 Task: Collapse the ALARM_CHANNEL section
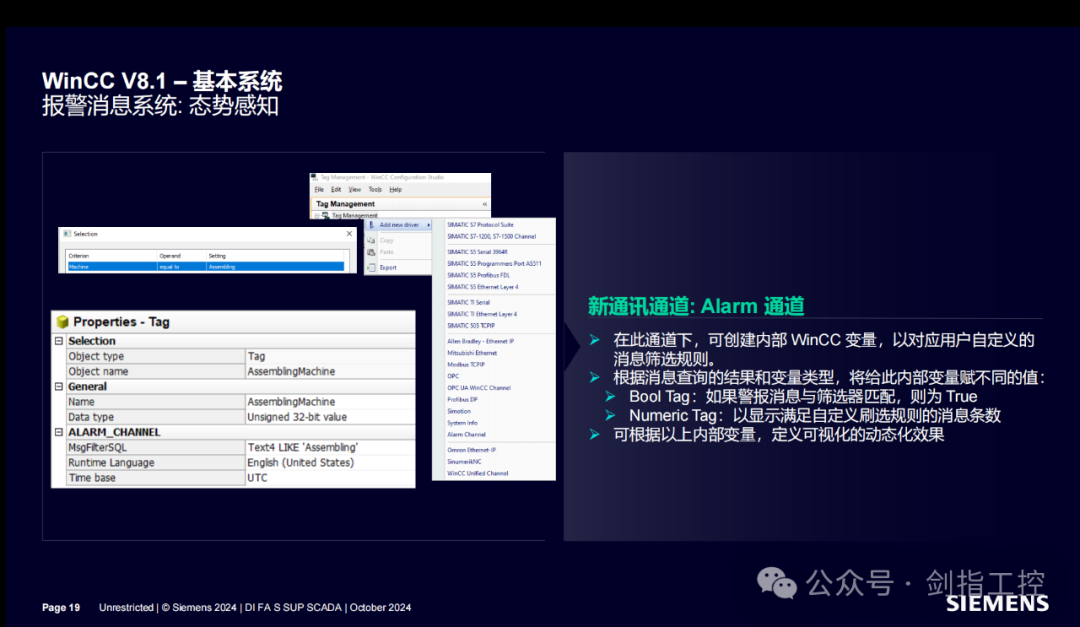[x=59, y=432]
